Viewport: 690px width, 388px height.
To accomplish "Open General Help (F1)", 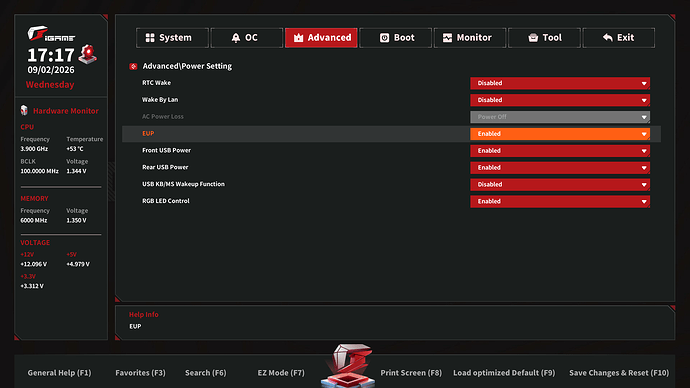I will (x=59, y=373).
